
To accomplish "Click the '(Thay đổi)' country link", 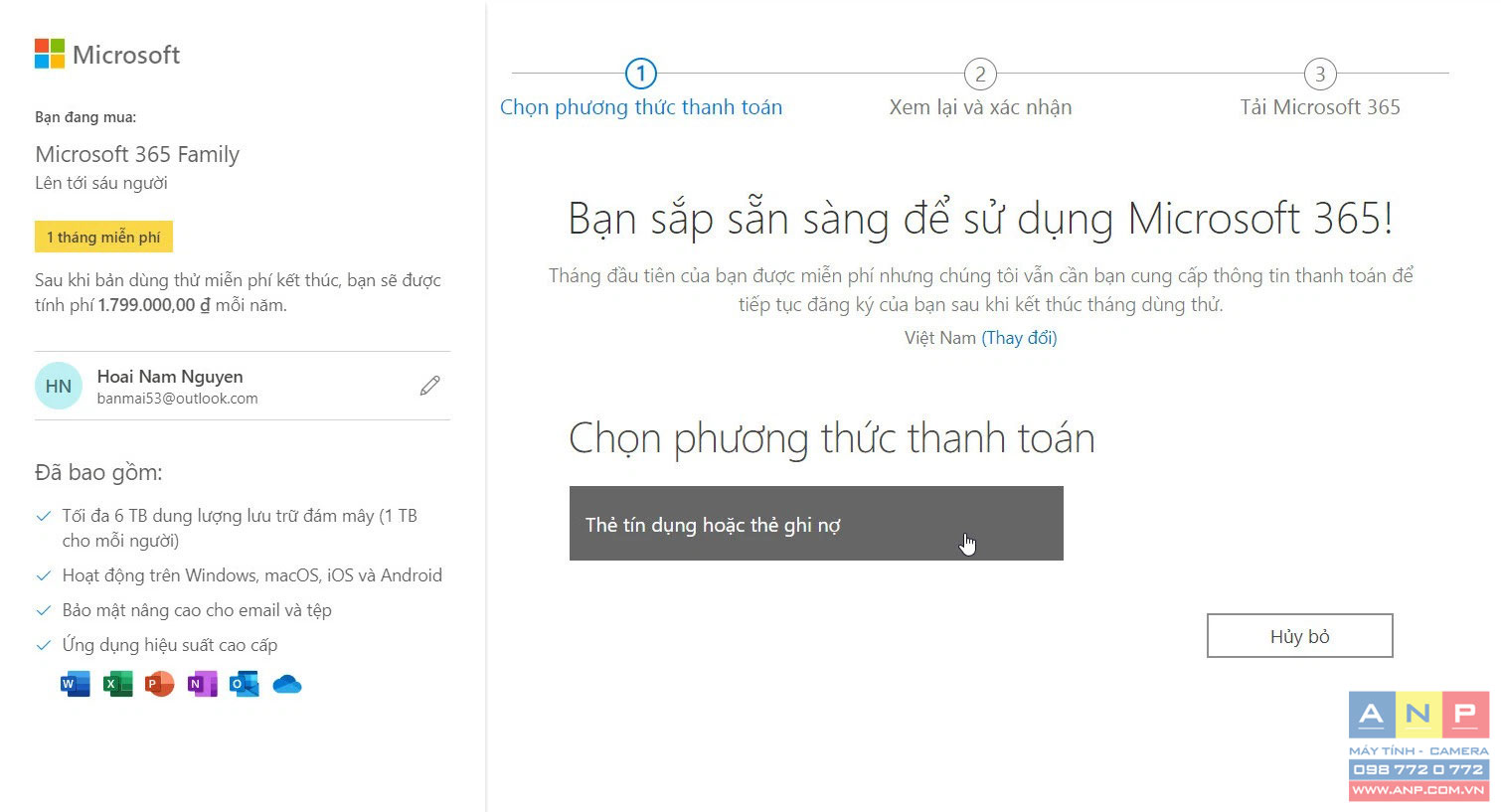I will pyautogui.click(x=1019, y=338).
